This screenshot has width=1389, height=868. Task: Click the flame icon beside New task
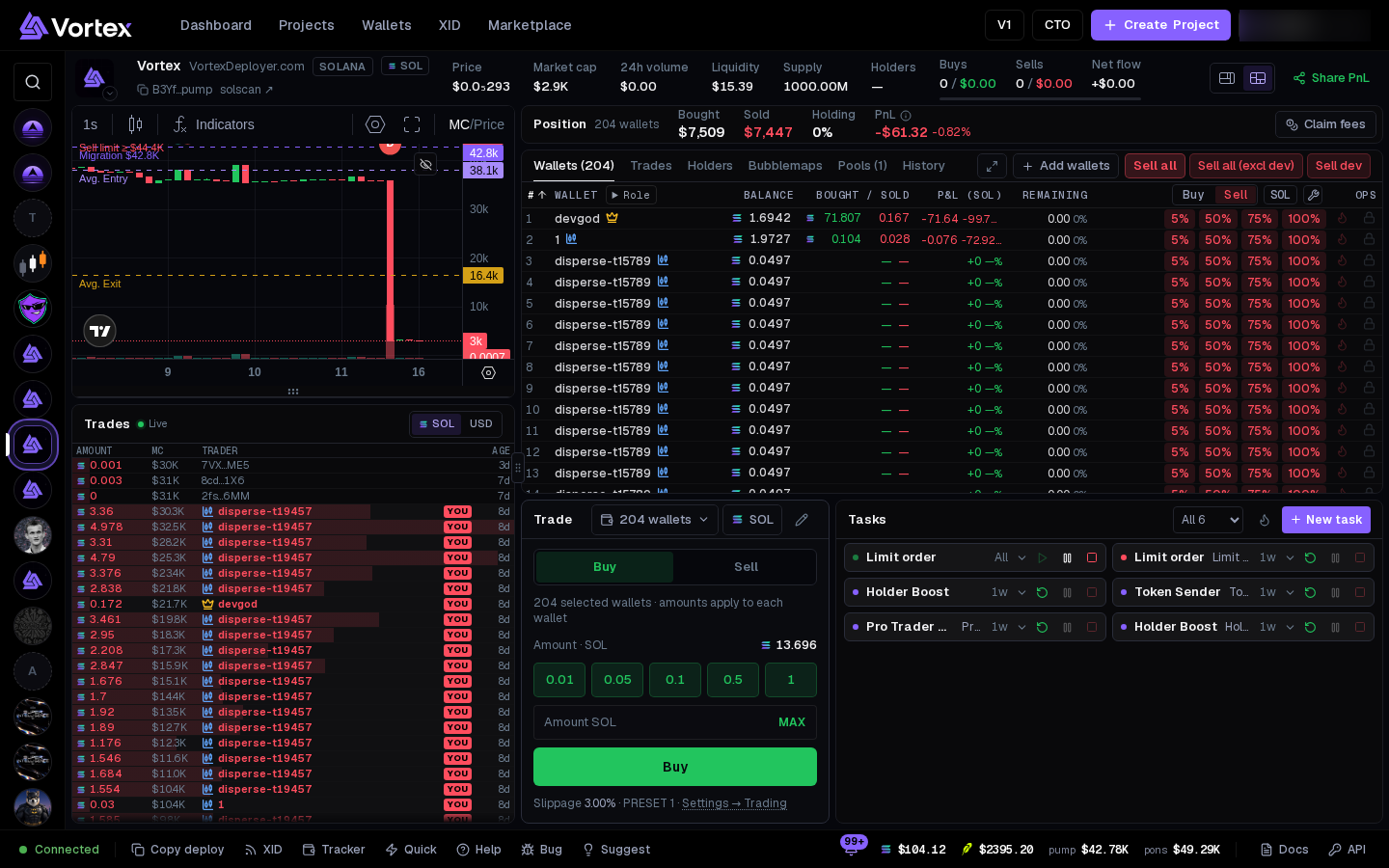pos(1265,520)
